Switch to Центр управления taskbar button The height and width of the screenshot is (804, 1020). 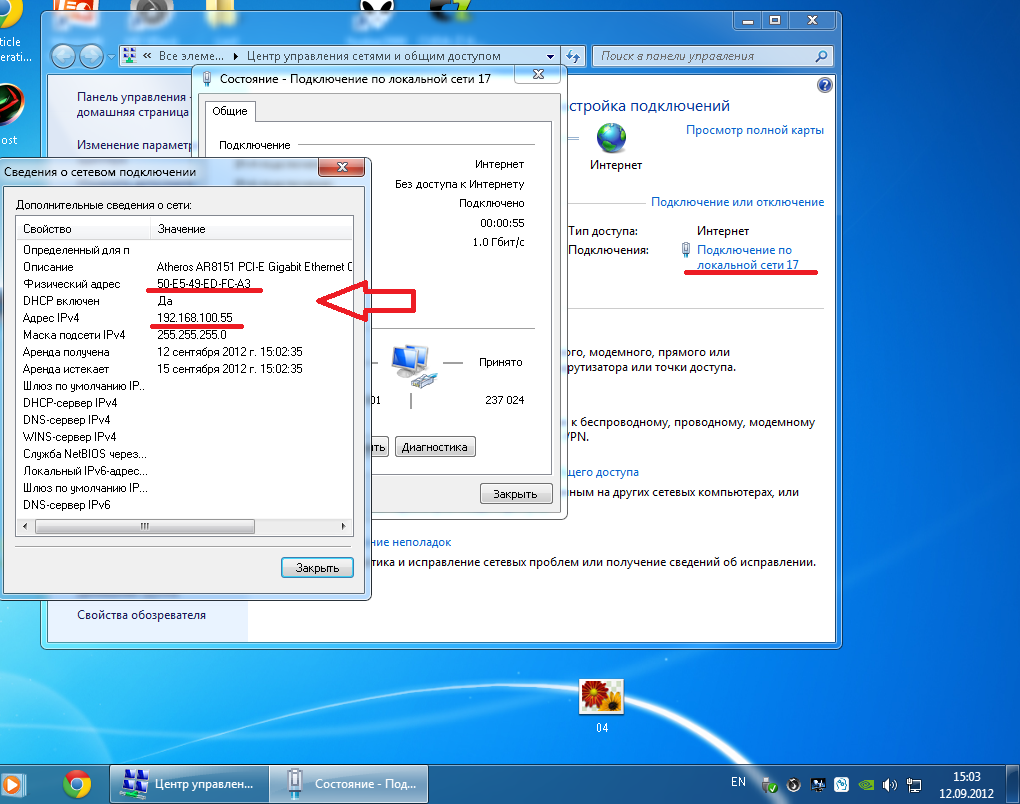189,784
